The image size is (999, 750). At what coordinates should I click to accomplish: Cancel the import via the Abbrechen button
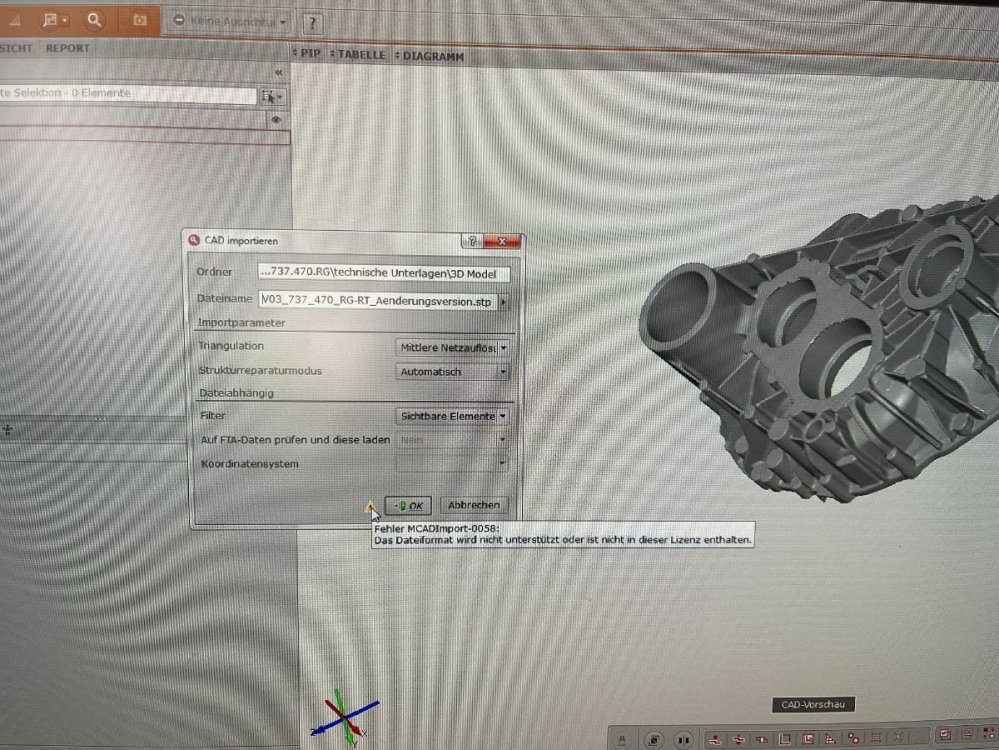point(472,505)
